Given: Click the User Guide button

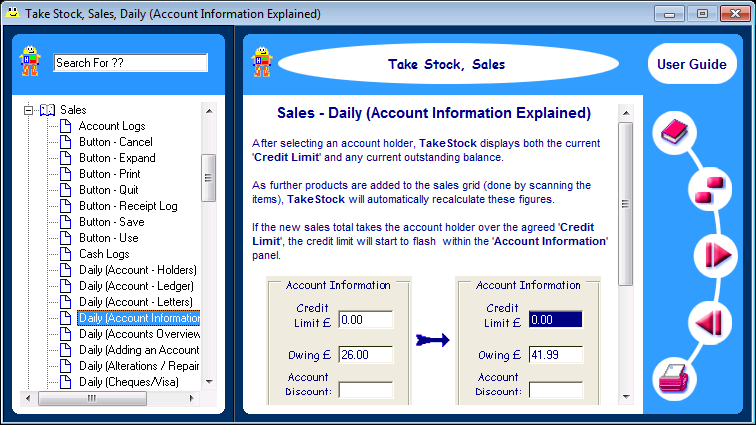Looking at the screenshot, I should 691,64.
